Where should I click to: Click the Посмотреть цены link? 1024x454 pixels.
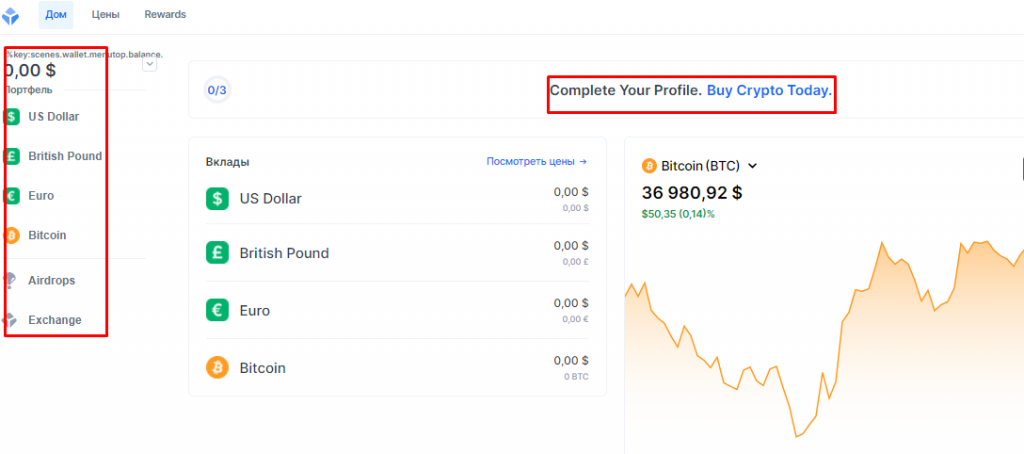536,161
